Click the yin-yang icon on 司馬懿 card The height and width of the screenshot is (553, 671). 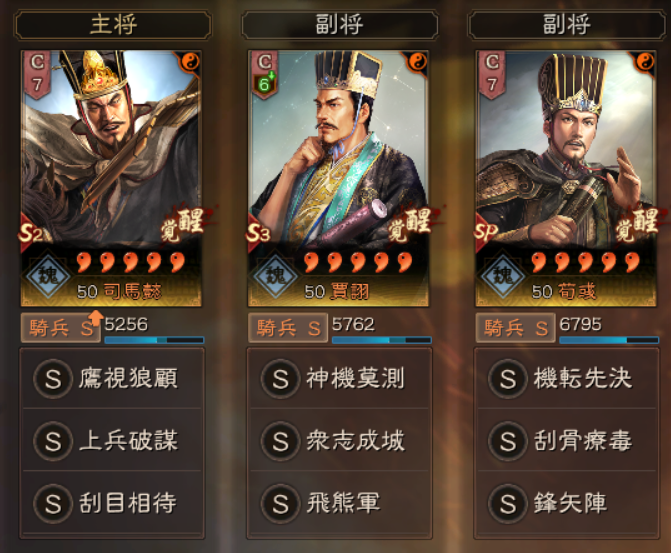pyautogui.click(x=190, y=62)
